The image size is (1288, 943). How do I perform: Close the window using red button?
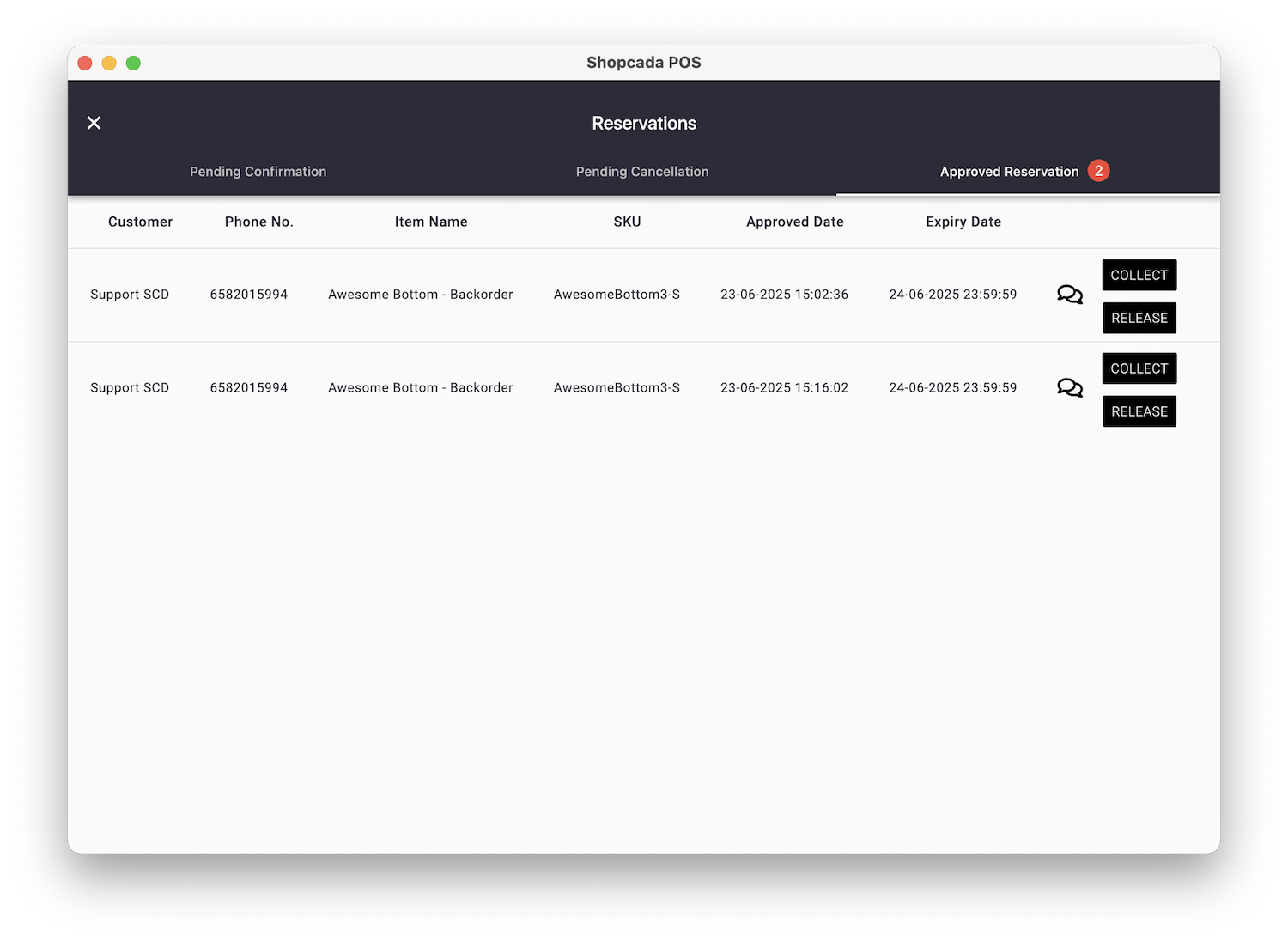(85, 63)
